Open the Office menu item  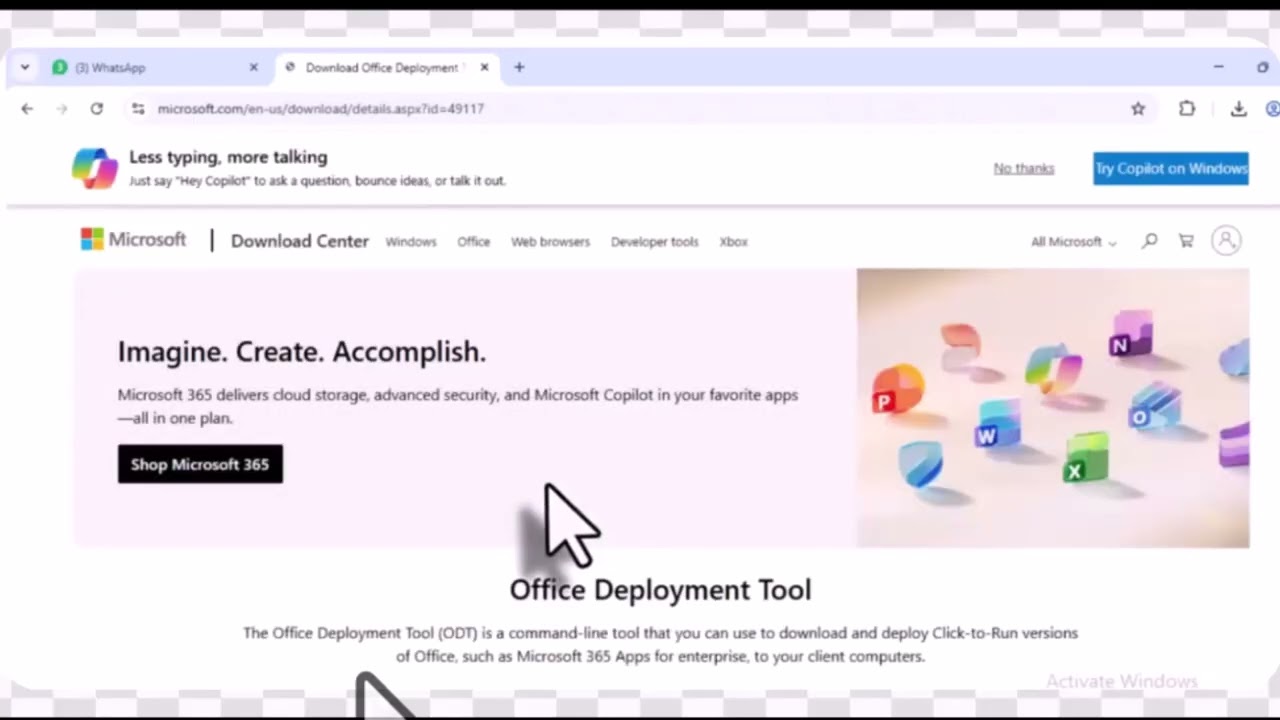474,242
